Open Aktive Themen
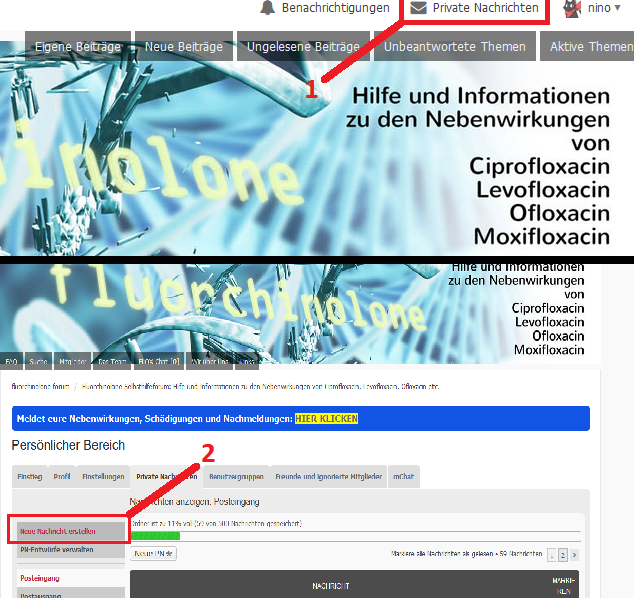 click(x=590, y=46)
